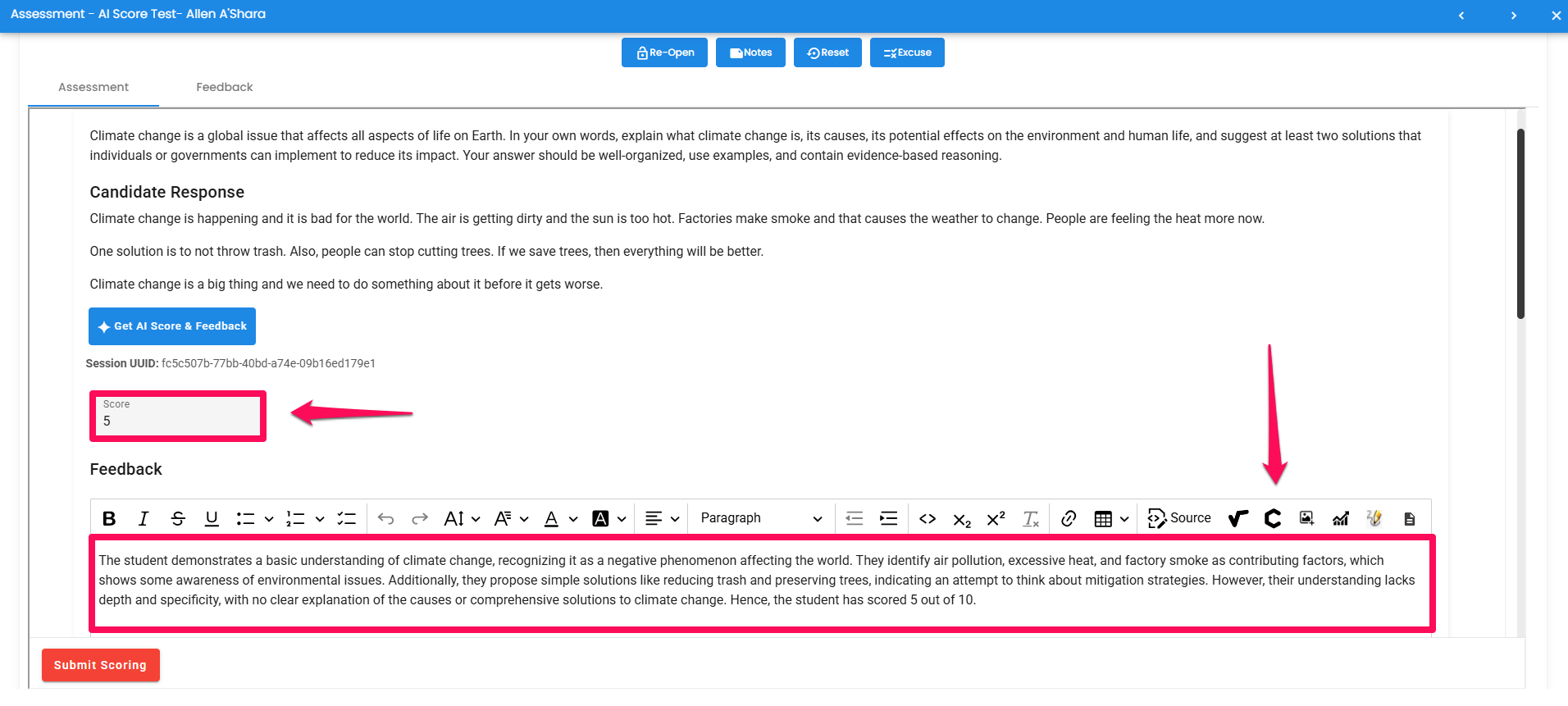
Task: Remove formatting from text
Action: (1031, 518)
